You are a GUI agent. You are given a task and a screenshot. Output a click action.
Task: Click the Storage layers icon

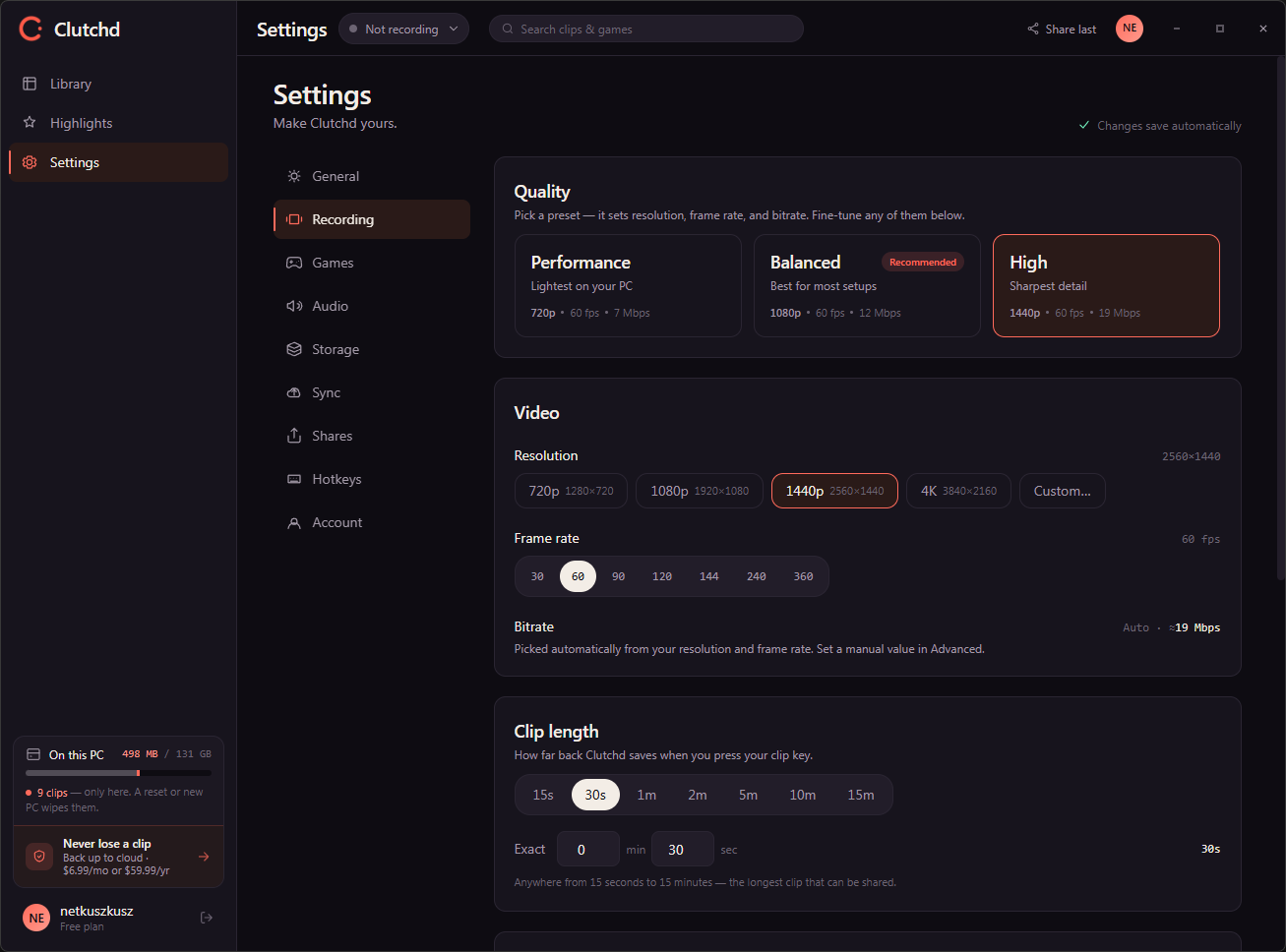pos(294,349)
